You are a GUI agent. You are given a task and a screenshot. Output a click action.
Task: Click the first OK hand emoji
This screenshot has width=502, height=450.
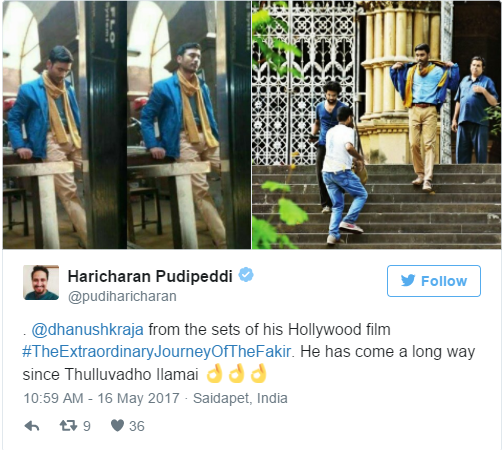tap(214, 373)
